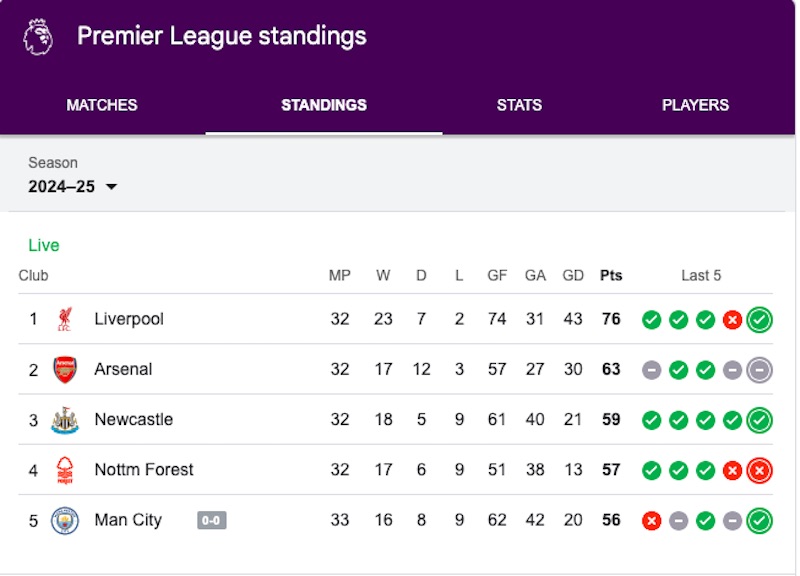
Task: Click the Liverpool club crest
Action: click(65, 319)
